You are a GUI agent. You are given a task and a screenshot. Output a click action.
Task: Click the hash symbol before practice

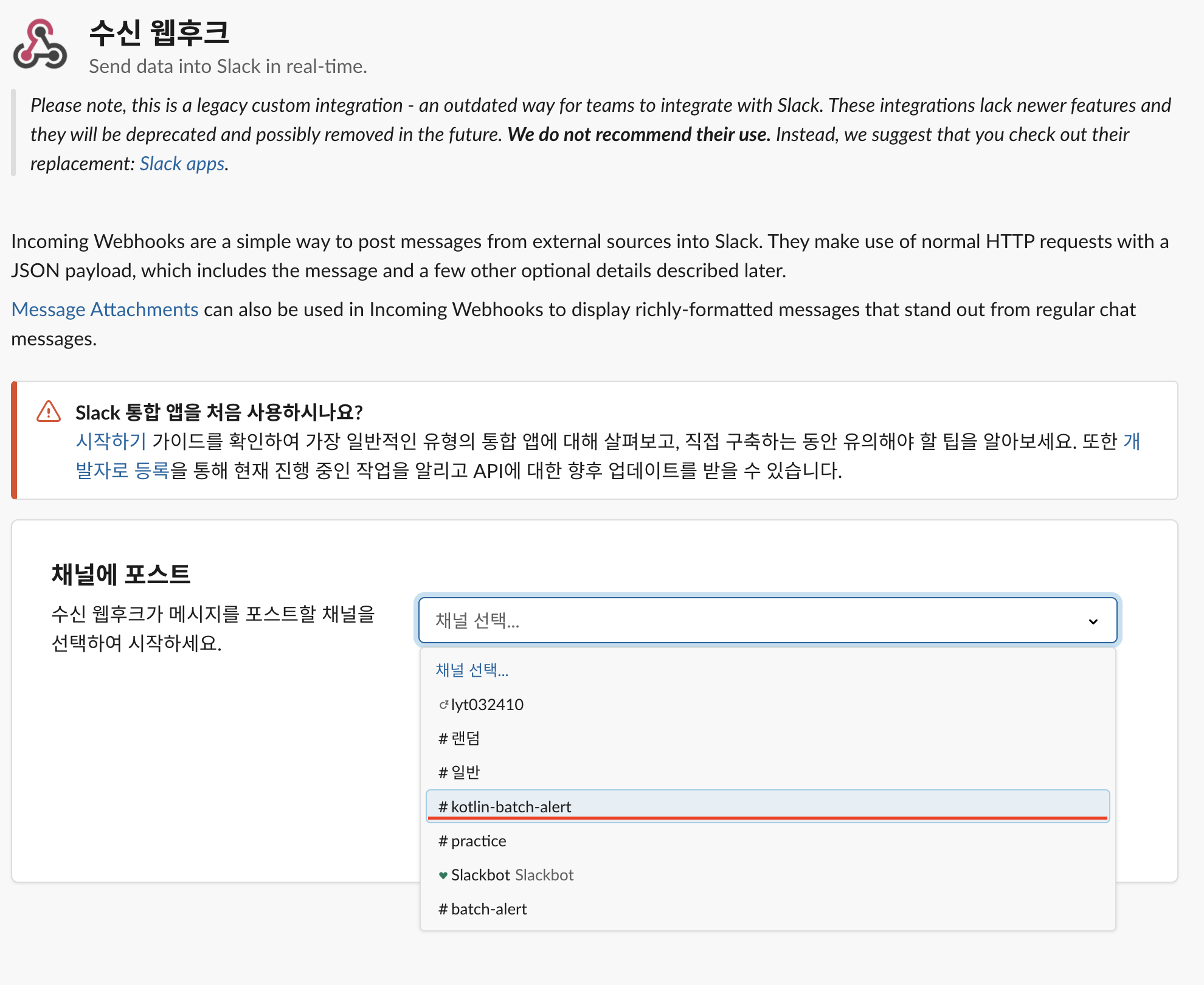[x=443, y=842]
